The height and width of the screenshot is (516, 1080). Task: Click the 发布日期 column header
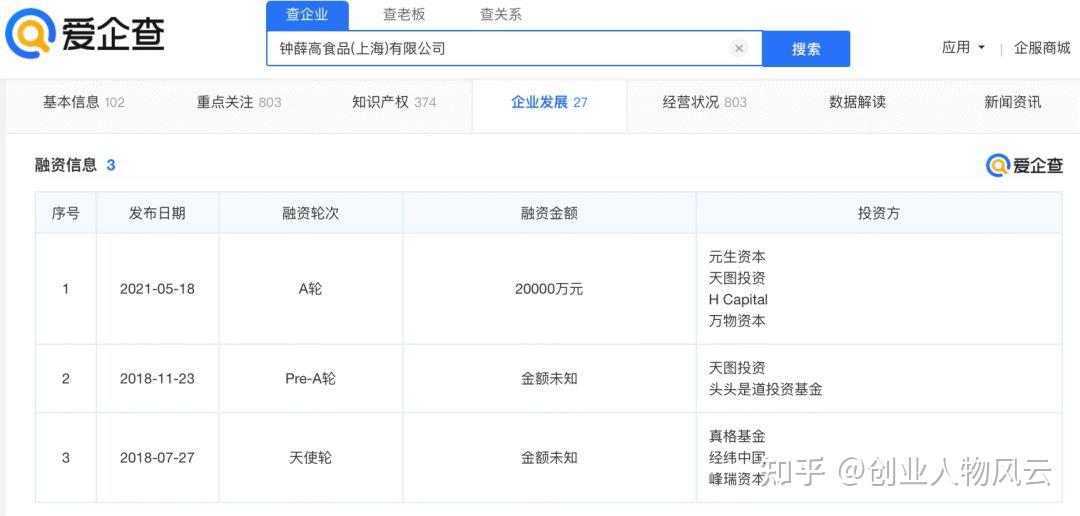pos(157,213)
